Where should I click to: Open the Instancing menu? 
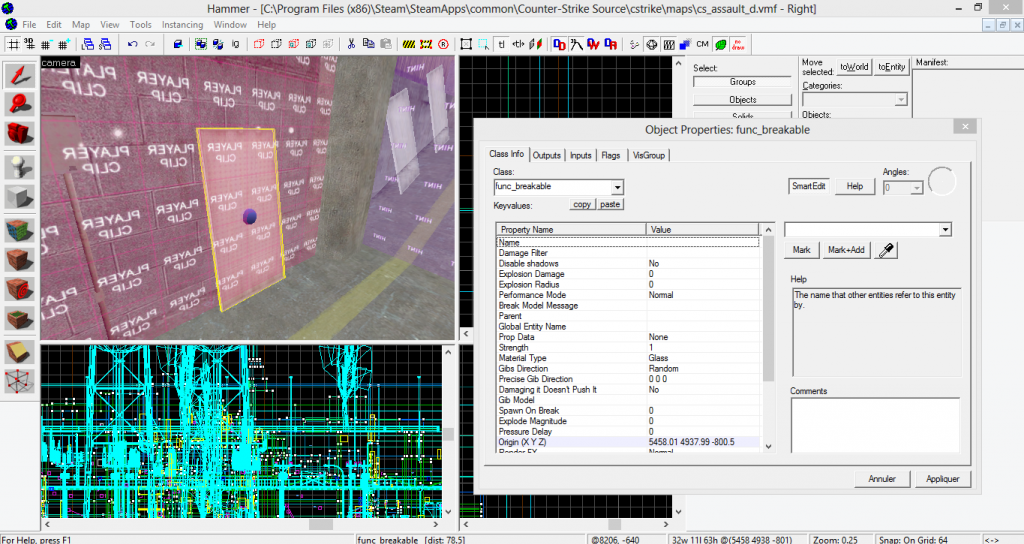182,24
